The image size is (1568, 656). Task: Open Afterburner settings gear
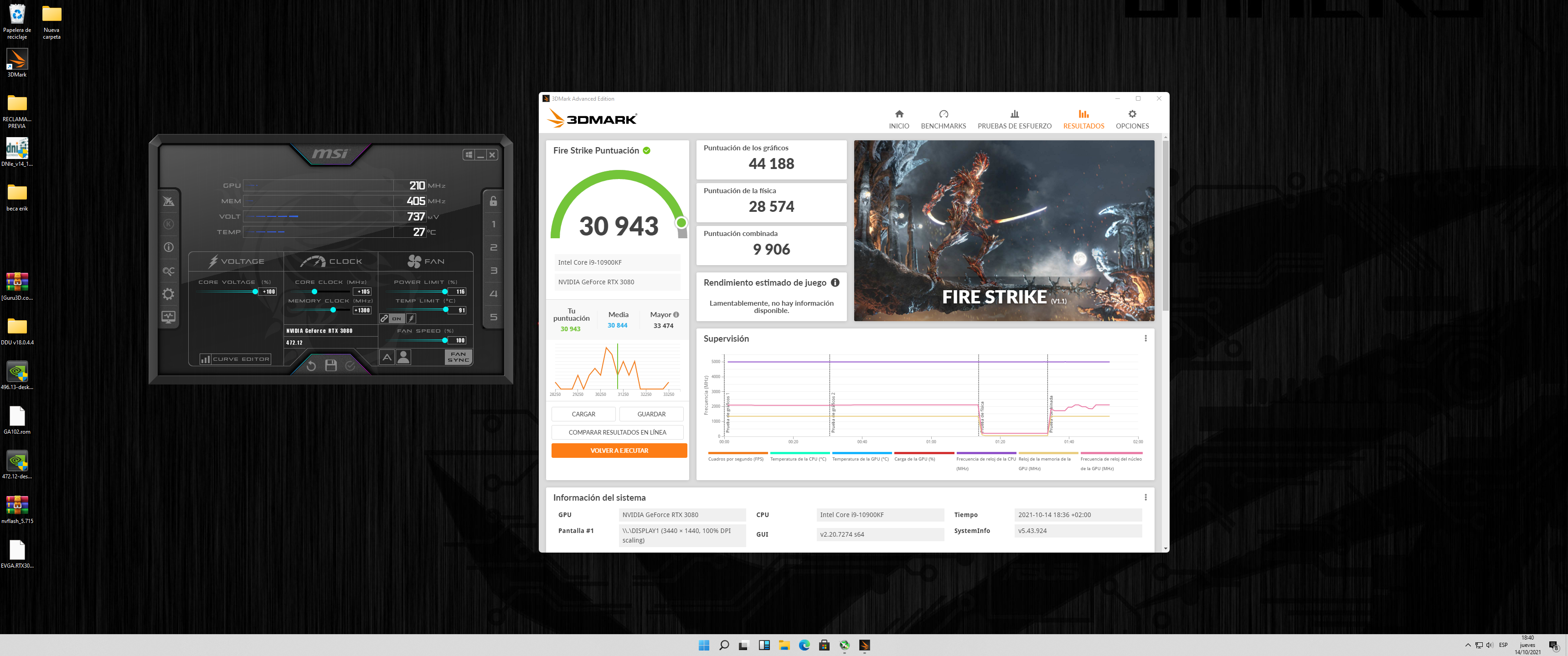[x=169, y=295]
